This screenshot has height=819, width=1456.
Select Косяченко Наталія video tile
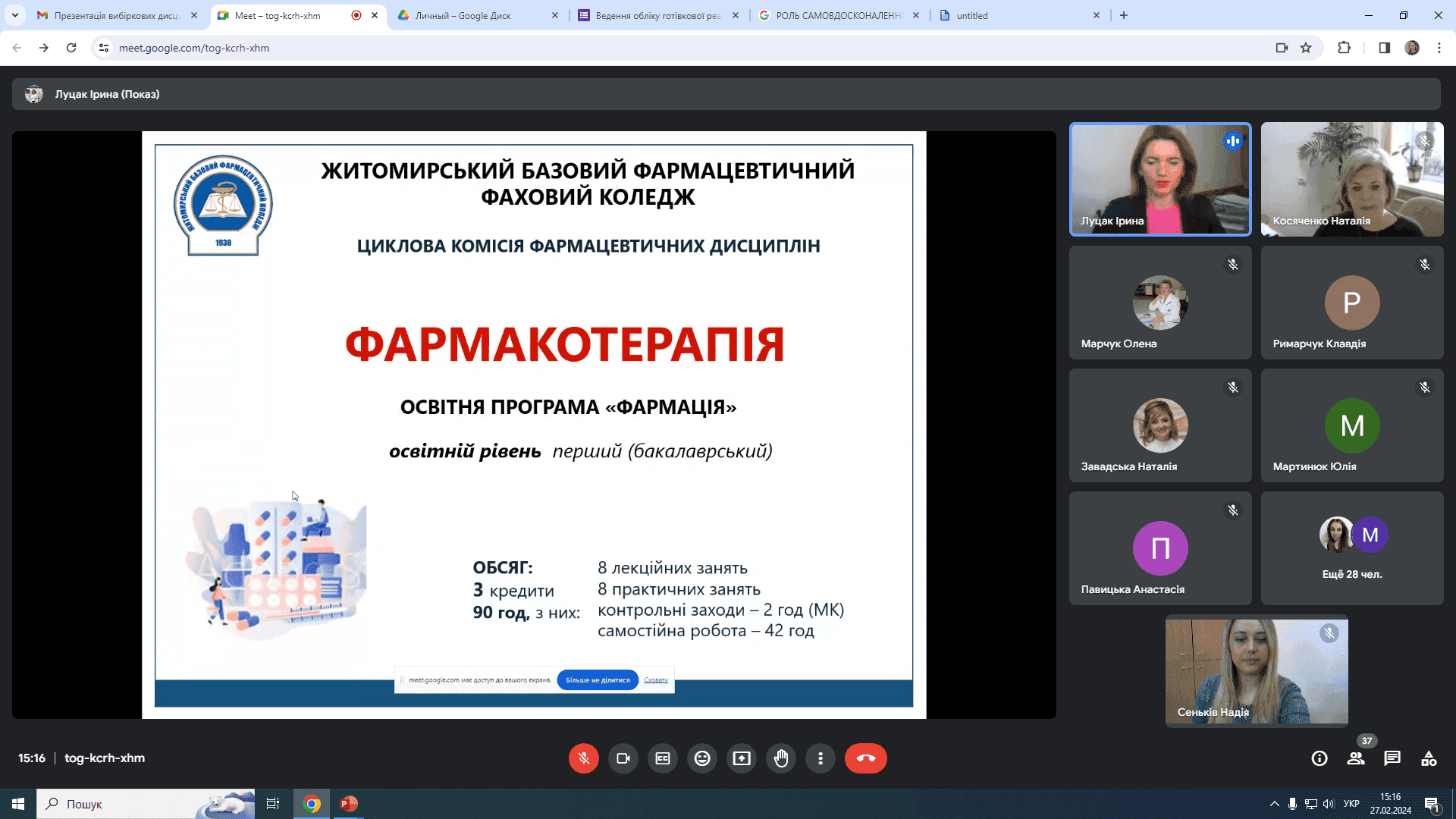pos(1352,179)
